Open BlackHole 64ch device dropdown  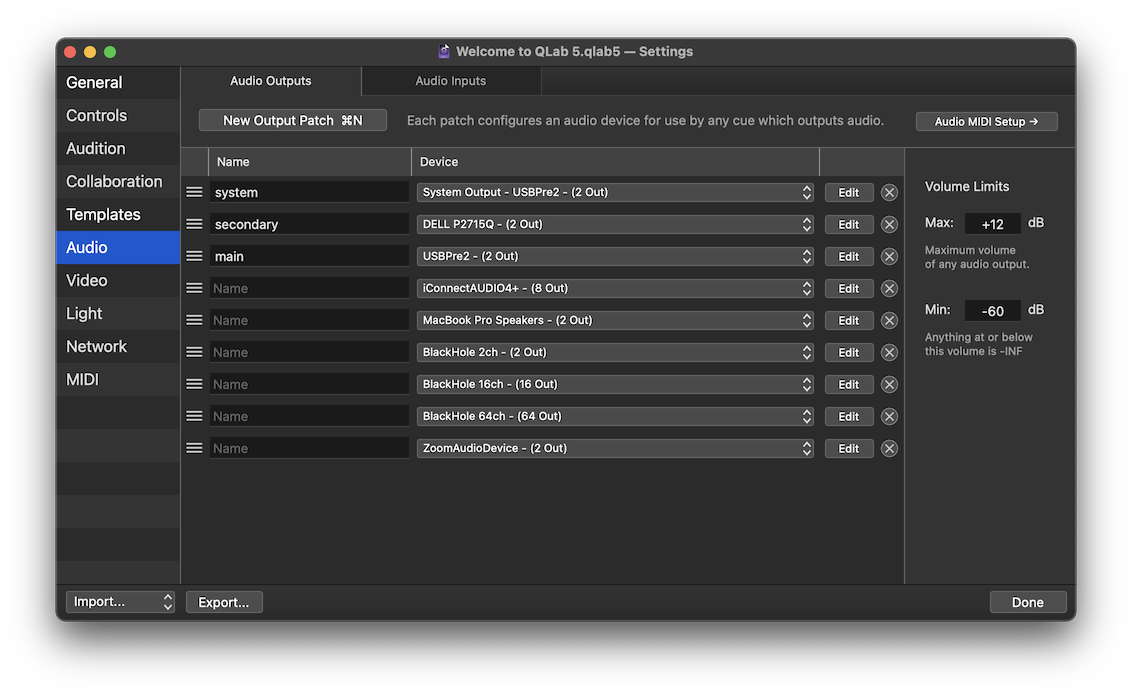(x=615, y=416)
